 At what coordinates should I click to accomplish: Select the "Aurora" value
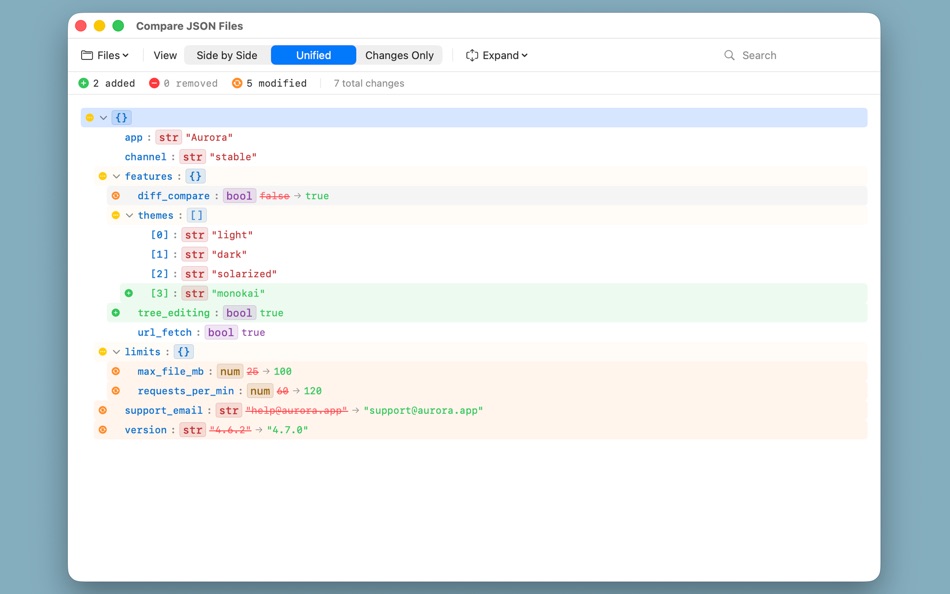point(209,138)
